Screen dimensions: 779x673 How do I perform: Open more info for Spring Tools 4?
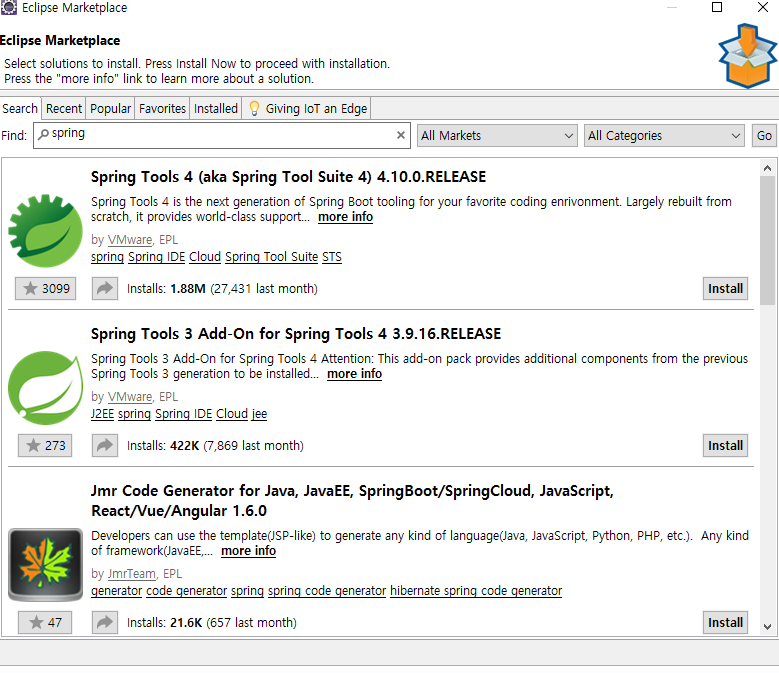[345, 217]
